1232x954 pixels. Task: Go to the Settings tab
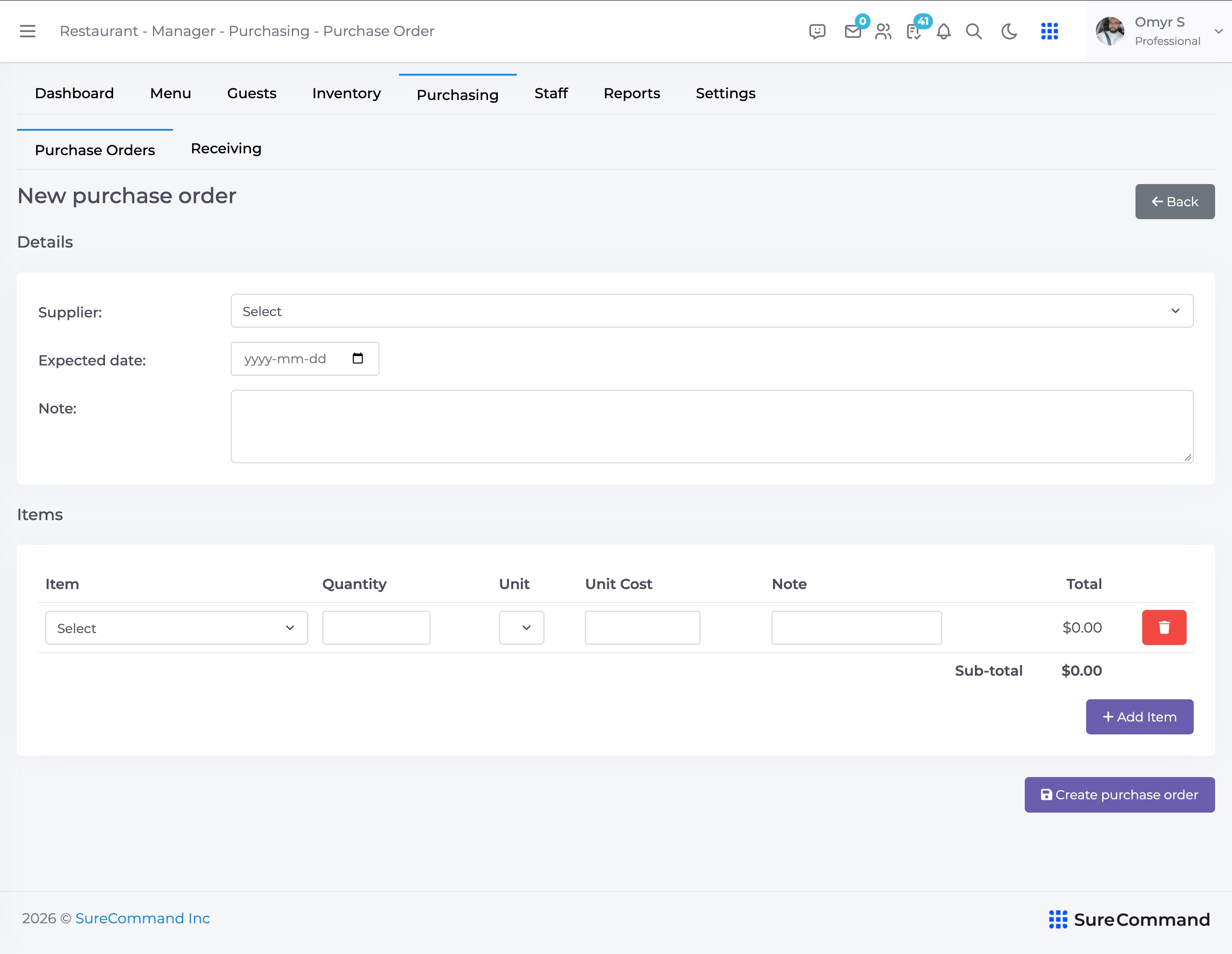pos(725,93)
